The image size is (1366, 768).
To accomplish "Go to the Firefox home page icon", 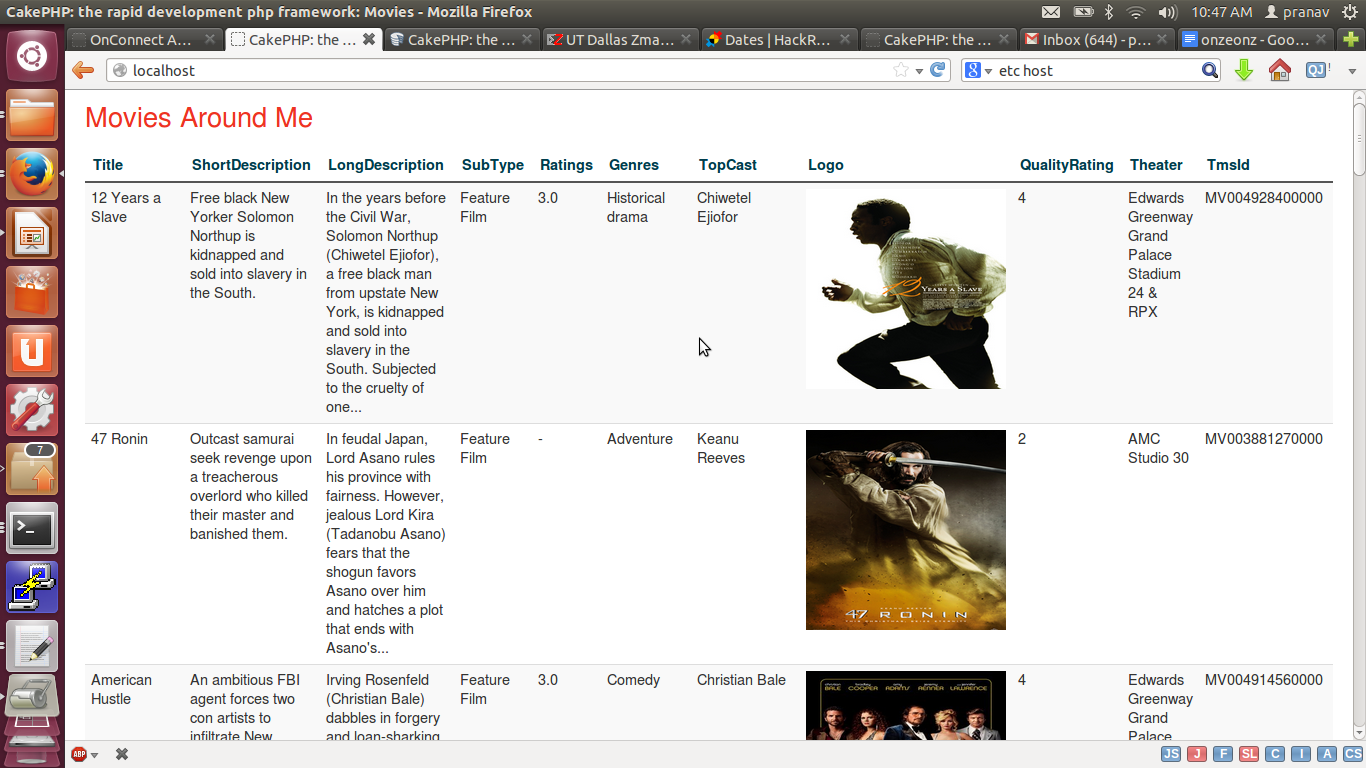I will 1279,70.
